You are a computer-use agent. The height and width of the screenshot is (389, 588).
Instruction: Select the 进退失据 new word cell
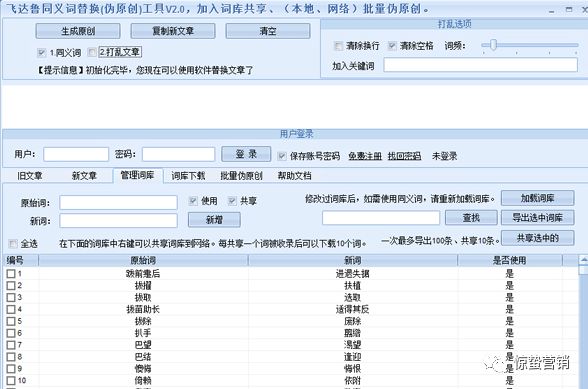coord(352,274)
